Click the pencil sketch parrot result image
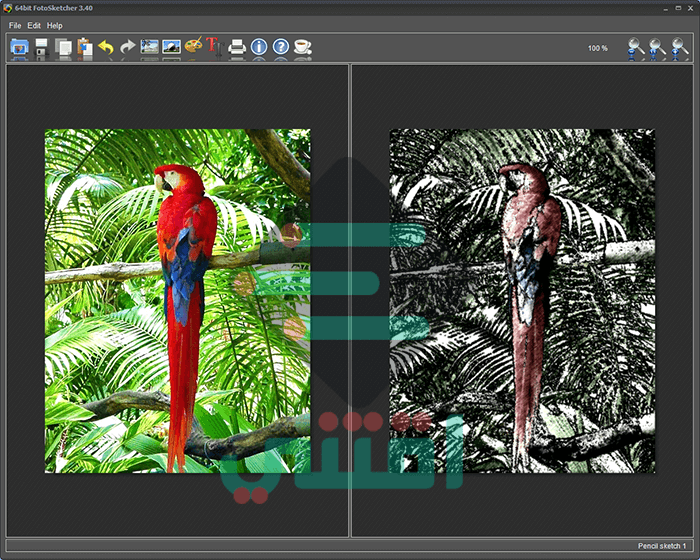 tap(522, 301)
